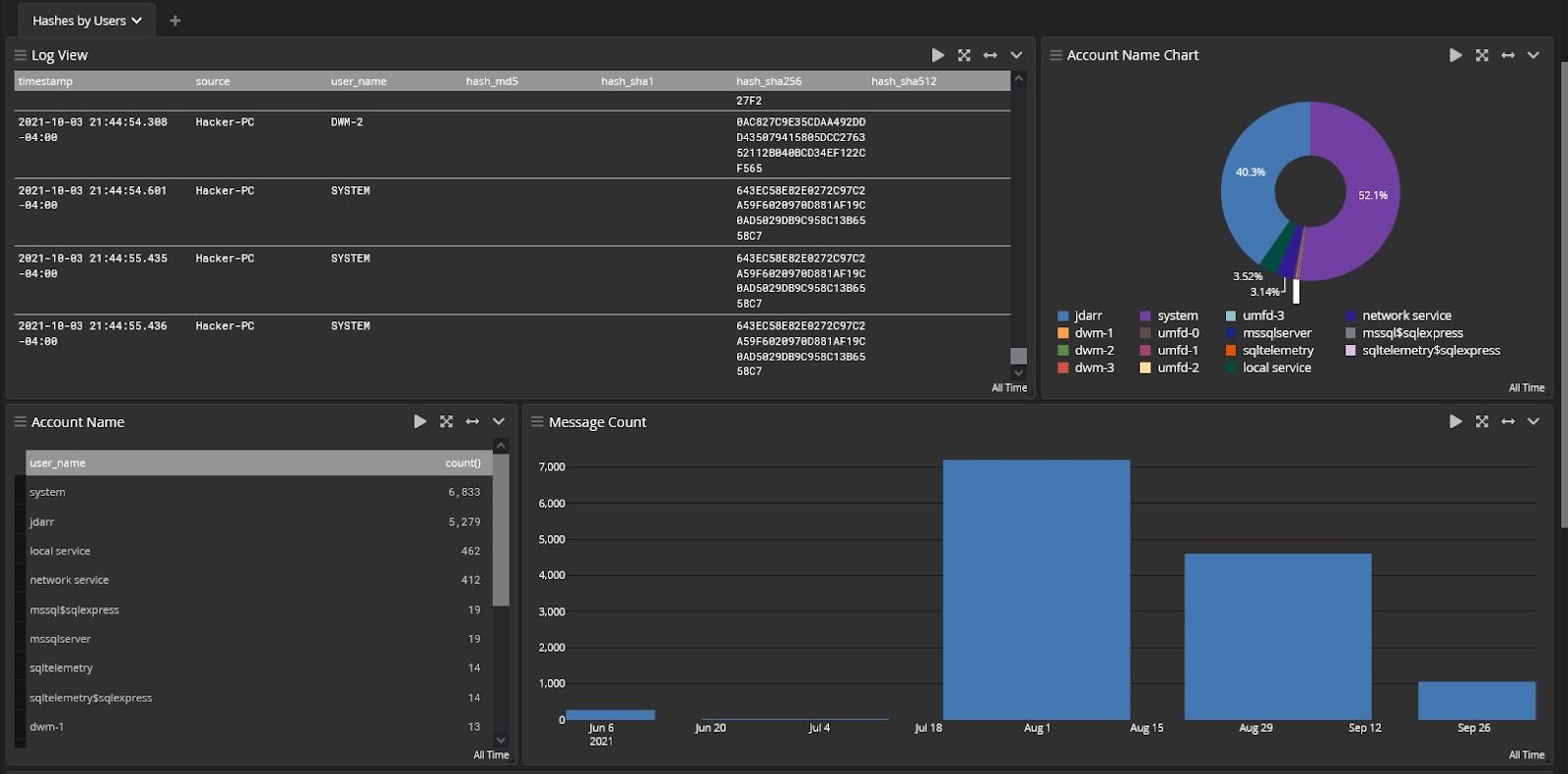Toggle the umfd-3 legend entry
This screenshot has height=774, width=1568.
click(x=1254, y=315)
